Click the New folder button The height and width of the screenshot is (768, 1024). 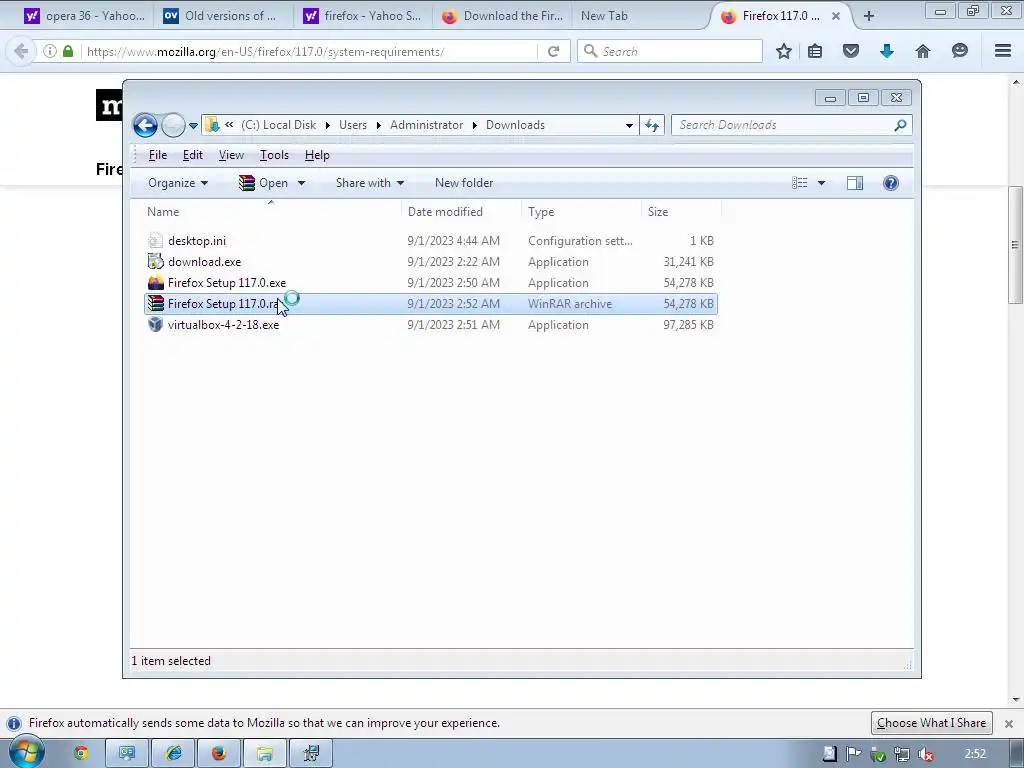464,183
